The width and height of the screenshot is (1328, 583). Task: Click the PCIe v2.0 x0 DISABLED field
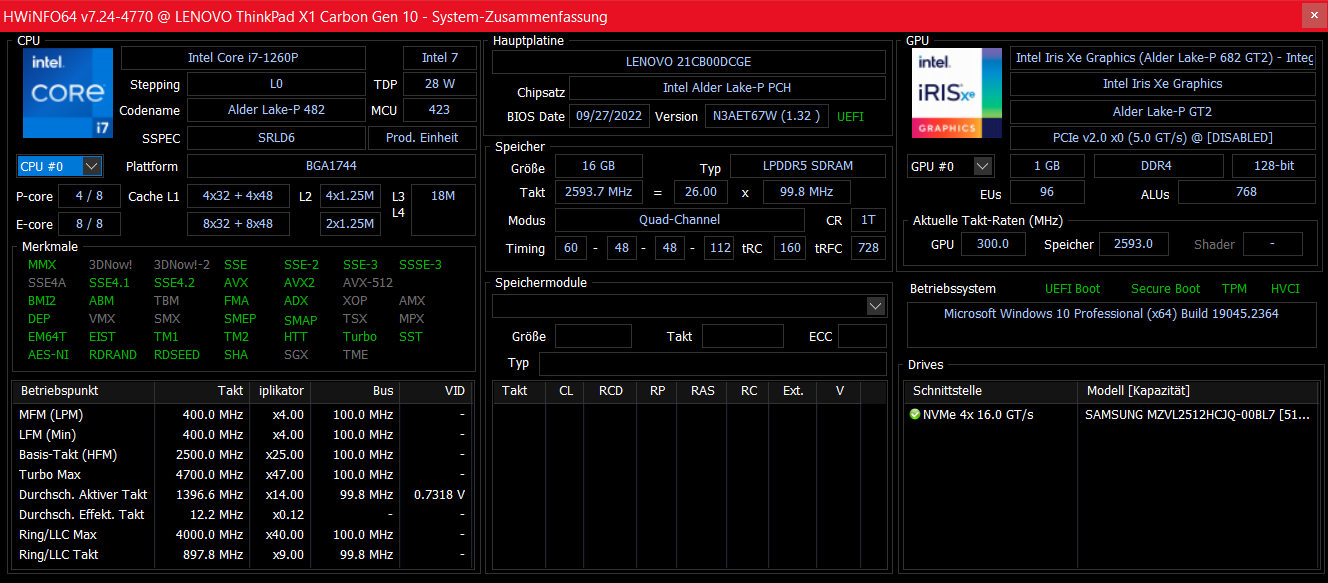[x=1163, y=138]
